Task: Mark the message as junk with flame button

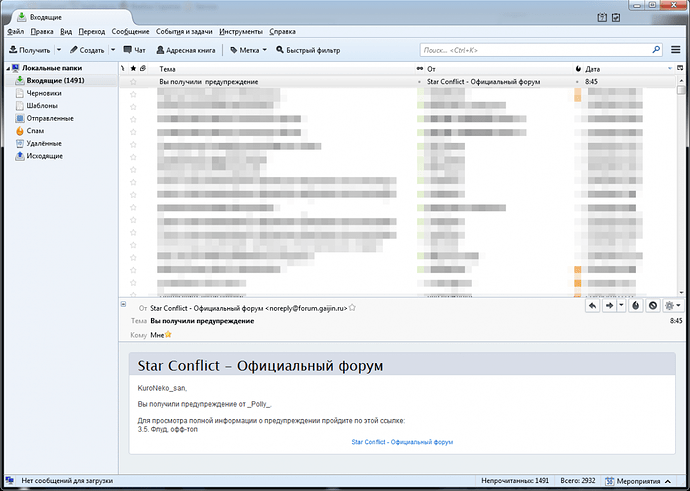Action: [x=635, y=306]
